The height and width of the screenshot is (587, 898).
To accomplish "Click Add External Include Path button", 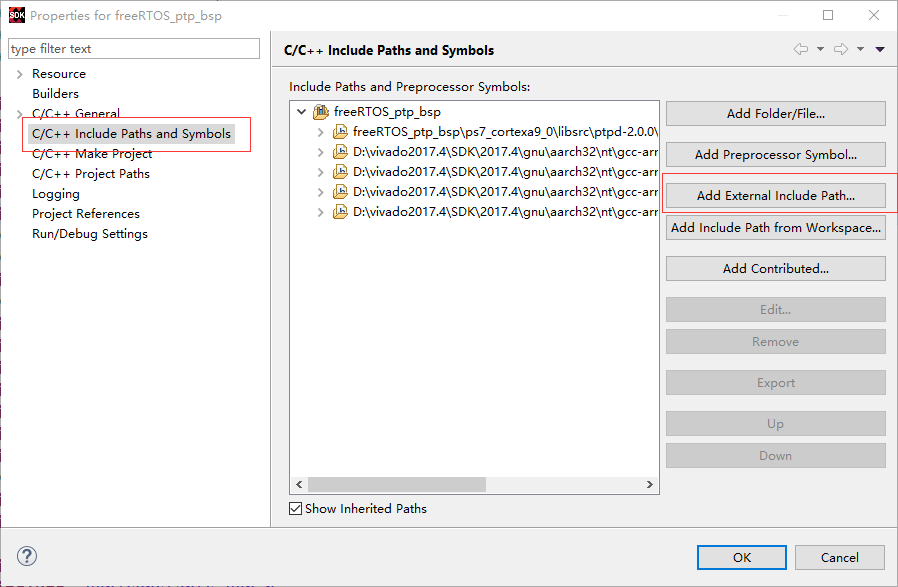I will pos(775,195).
